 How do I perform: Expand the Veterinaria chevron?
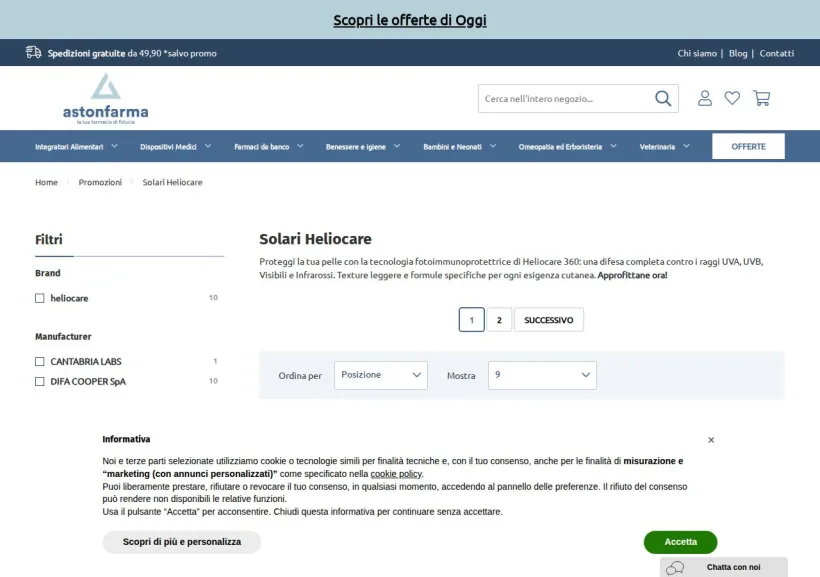click(686, 146)
